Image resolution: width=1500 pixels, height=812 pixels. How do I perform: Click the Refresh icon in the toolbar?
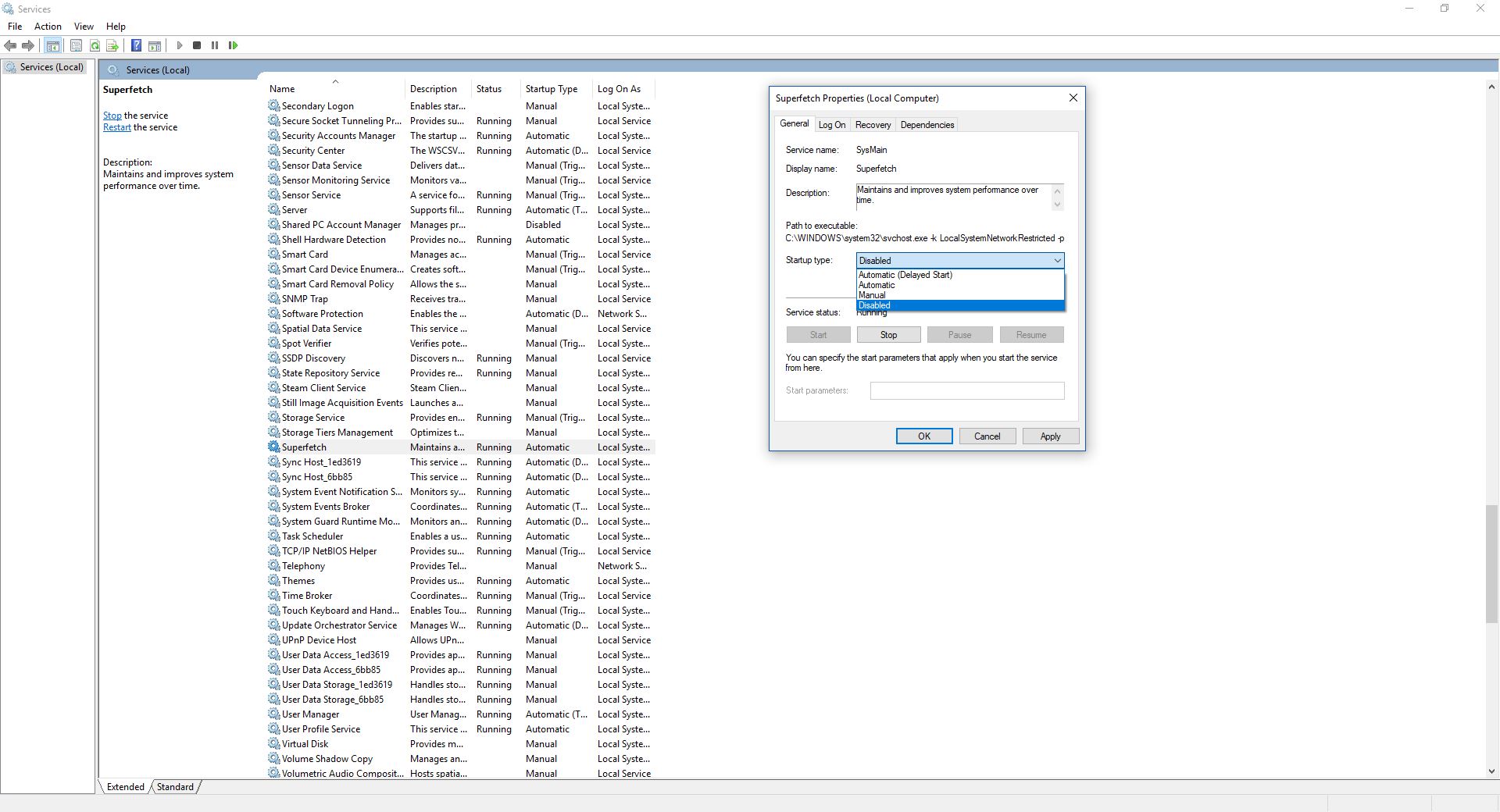click(95, 45)
